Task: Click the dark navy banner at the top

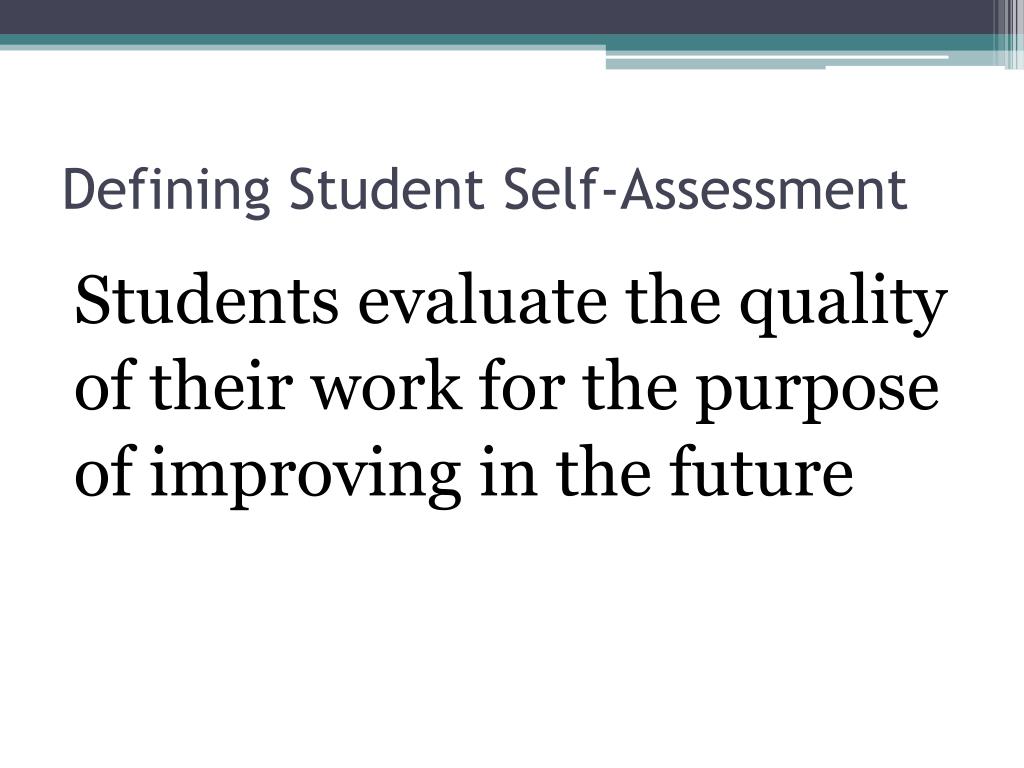Action: click(496, 17)
